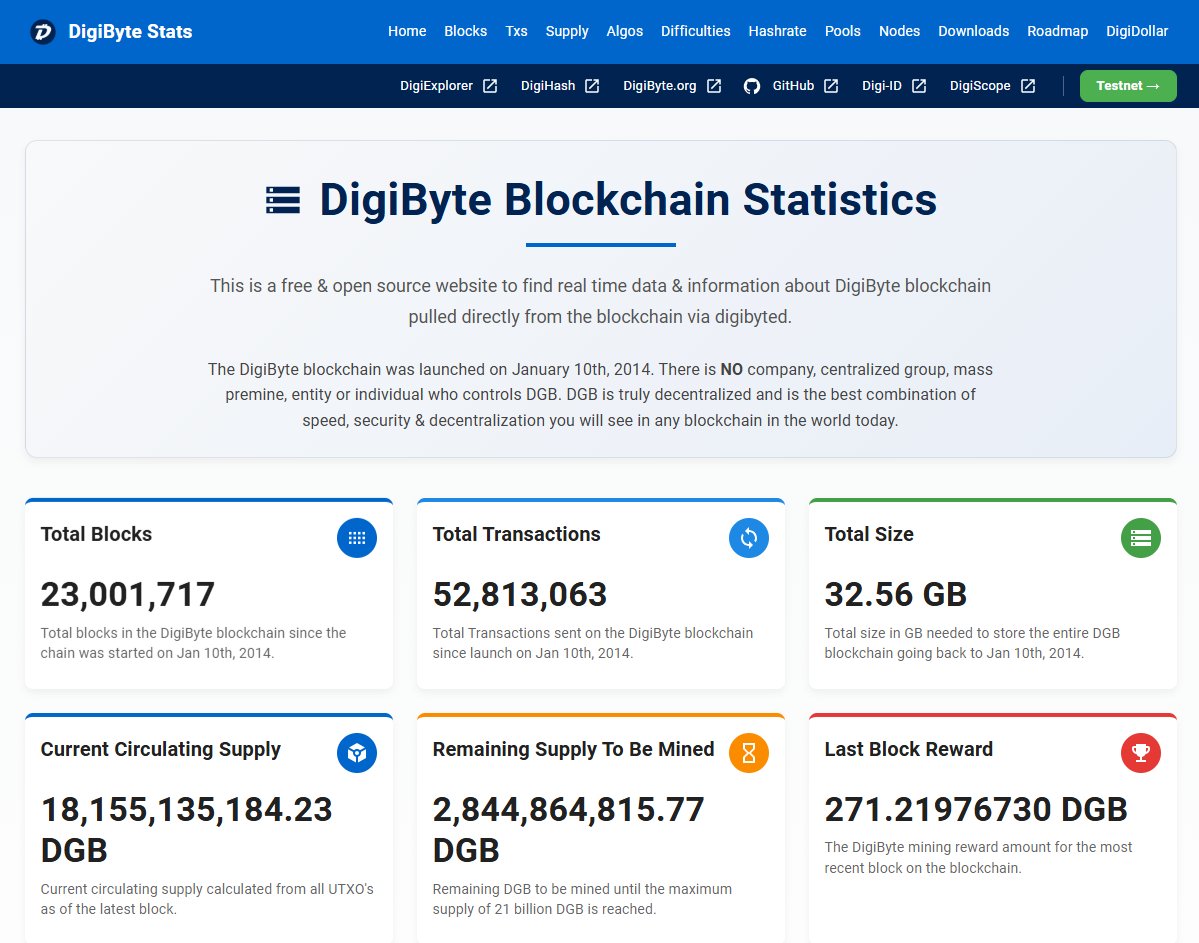The height and width of the screenshot is (943, 1199).
Task: Select the Remaining Supply To Be Mined title
Action: click(x=574, y=749)
